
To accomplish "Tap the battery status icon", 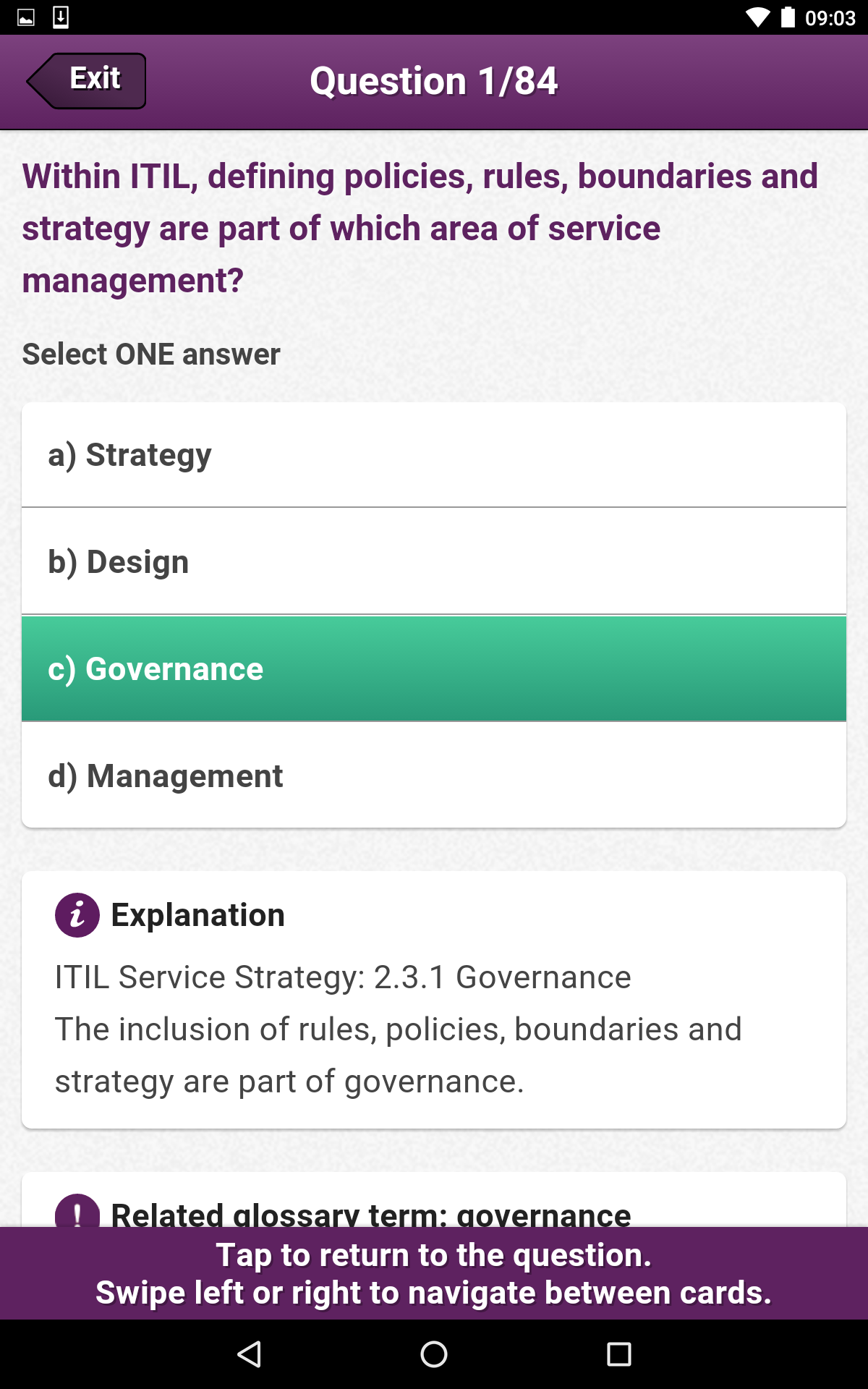I will (x=788, y=17).
